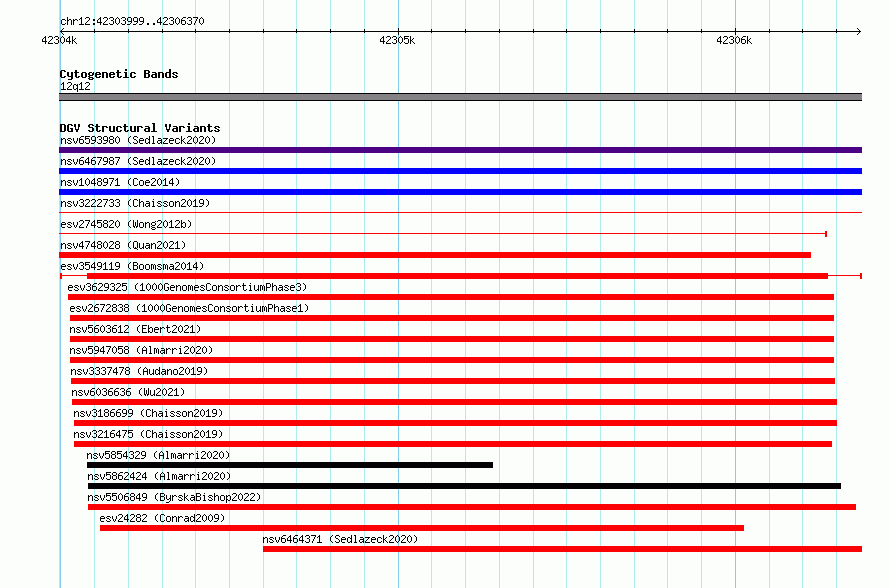Image resolution: width=890 pixels, height=588 pixels.
Task: Open nsv3186699 (Chaisson2019) label
Action: point(148,413)
